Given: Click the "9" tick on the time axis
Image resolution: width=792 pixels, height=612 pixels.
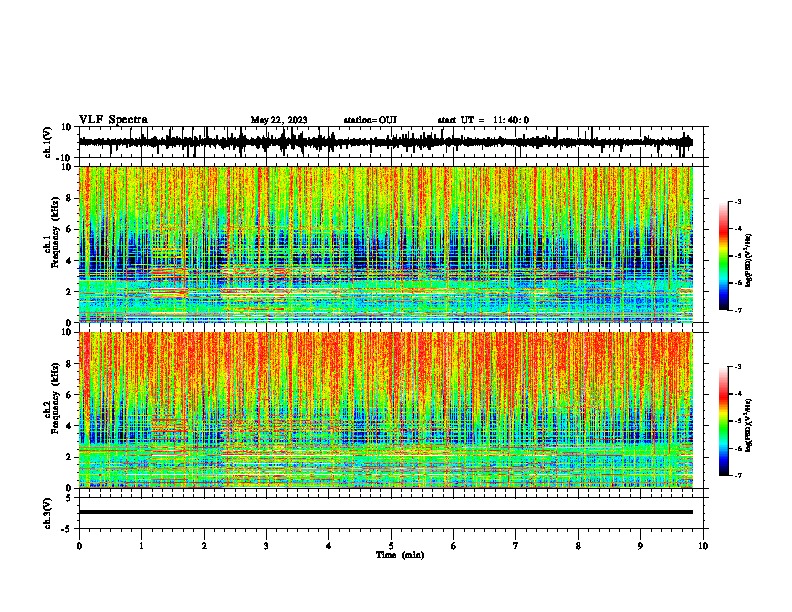Looking at the screenshot, I should click(x=641, y=546).
